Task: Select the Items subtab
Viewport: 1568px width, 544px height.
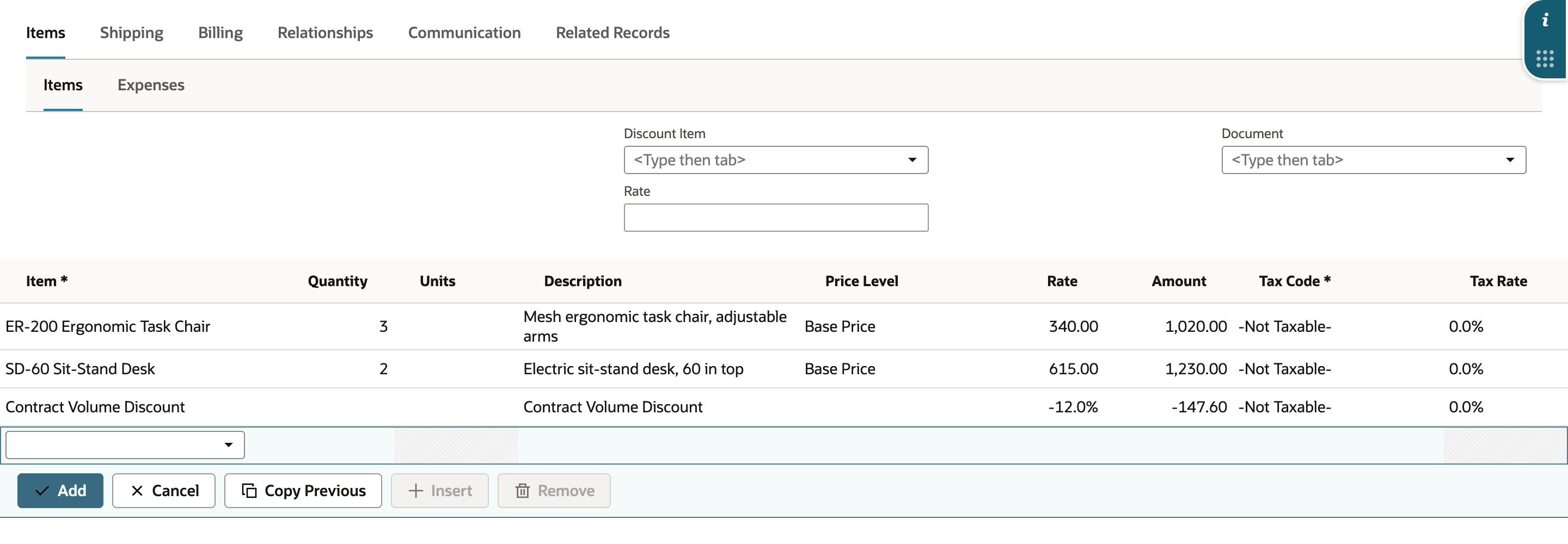Action: pyautogui.click(x=63, y=85)
